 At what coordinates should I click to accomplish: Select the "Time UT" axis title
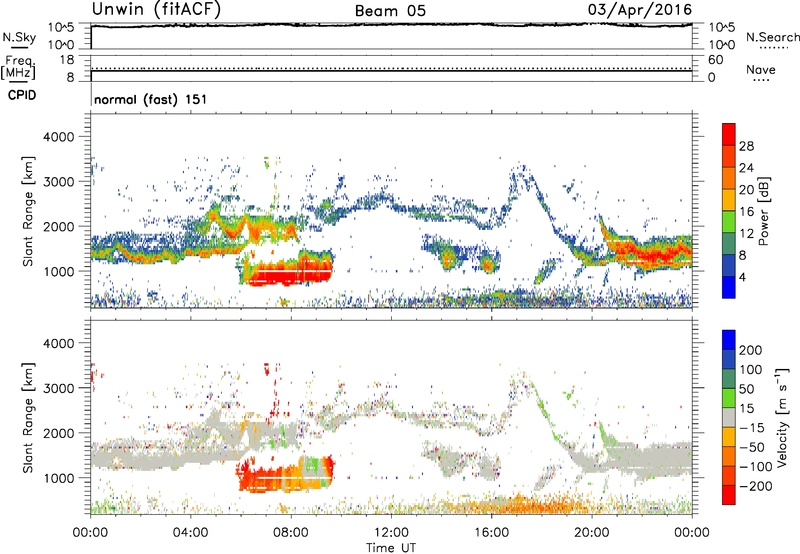(x=391, y=548)
